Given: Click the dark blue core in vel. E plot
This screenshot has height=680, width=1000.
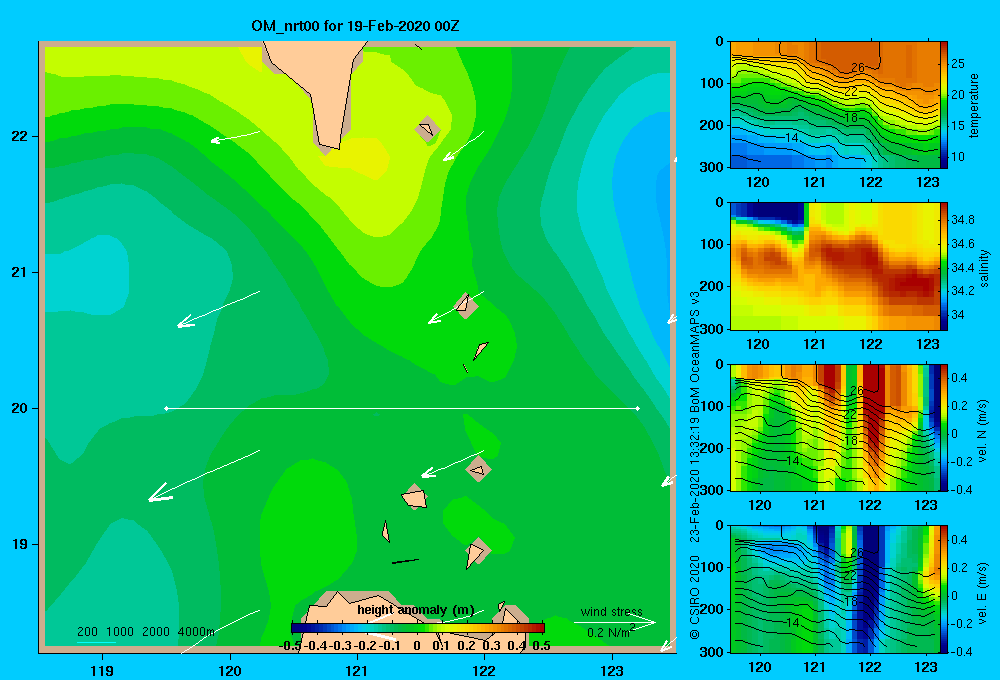Looking at the screenshot, I should (x=870, y=587).
